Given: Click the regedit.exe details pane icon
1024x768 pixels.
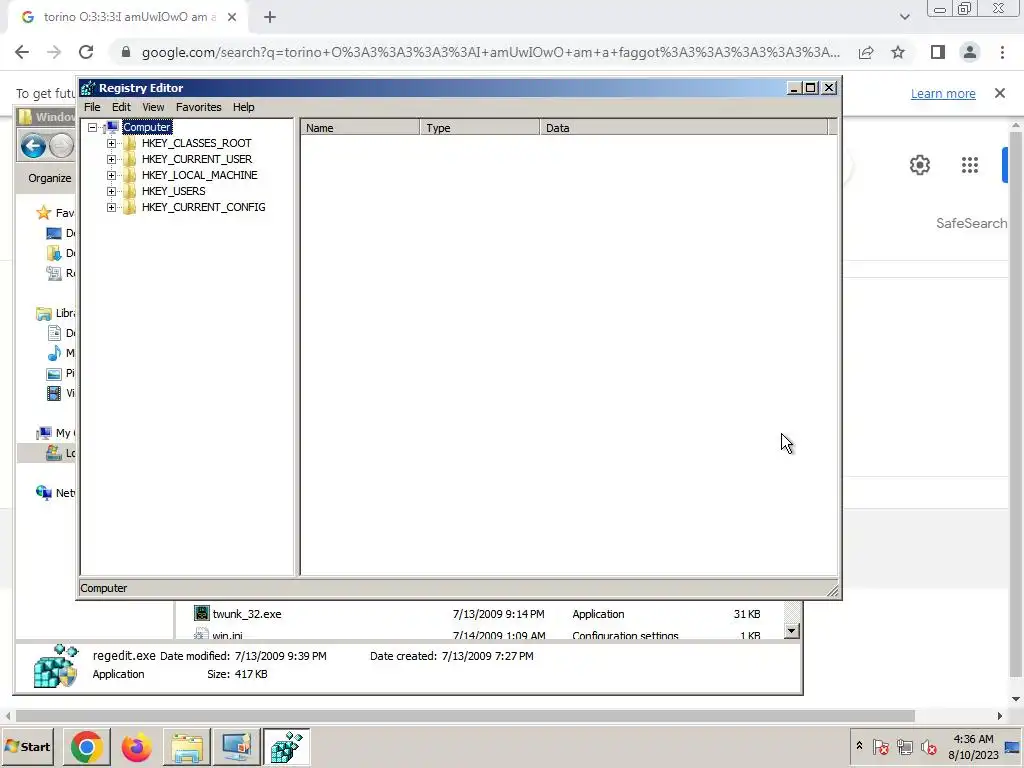Looking at the screenshot, I should [x=56, y=667].
